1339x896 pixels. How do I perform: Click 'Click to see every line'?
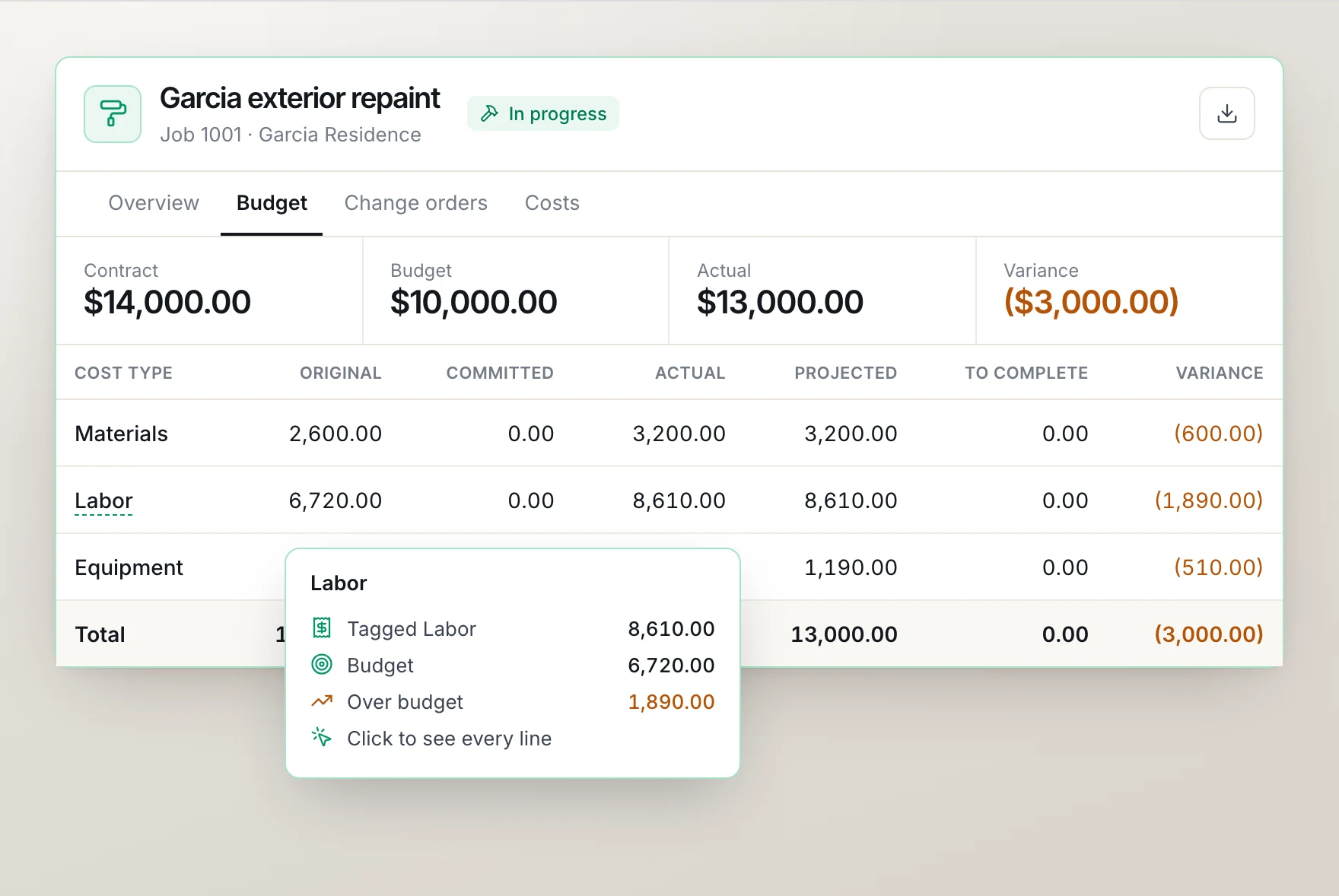point(449,739)
